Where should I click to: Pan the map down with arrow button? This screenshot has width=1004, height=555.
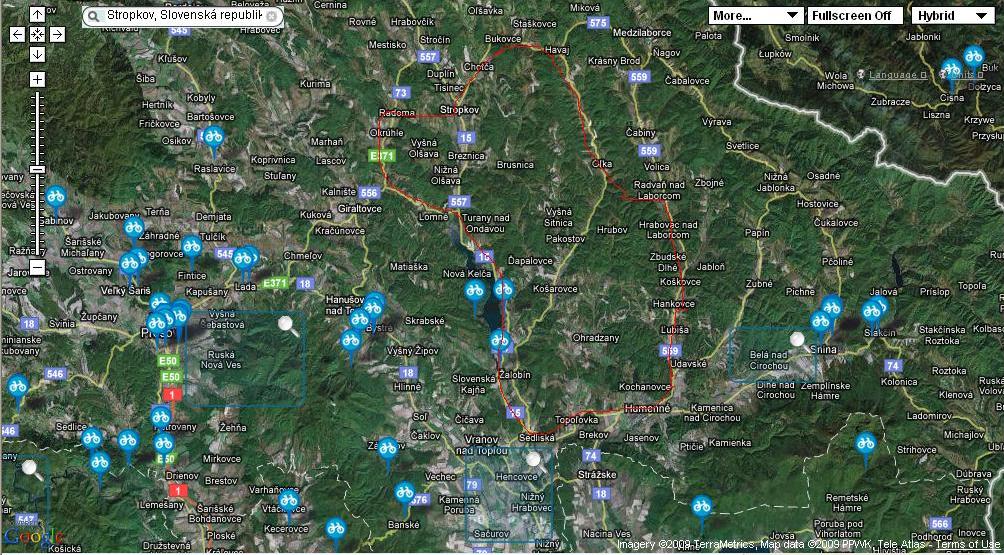coord(37,54)
